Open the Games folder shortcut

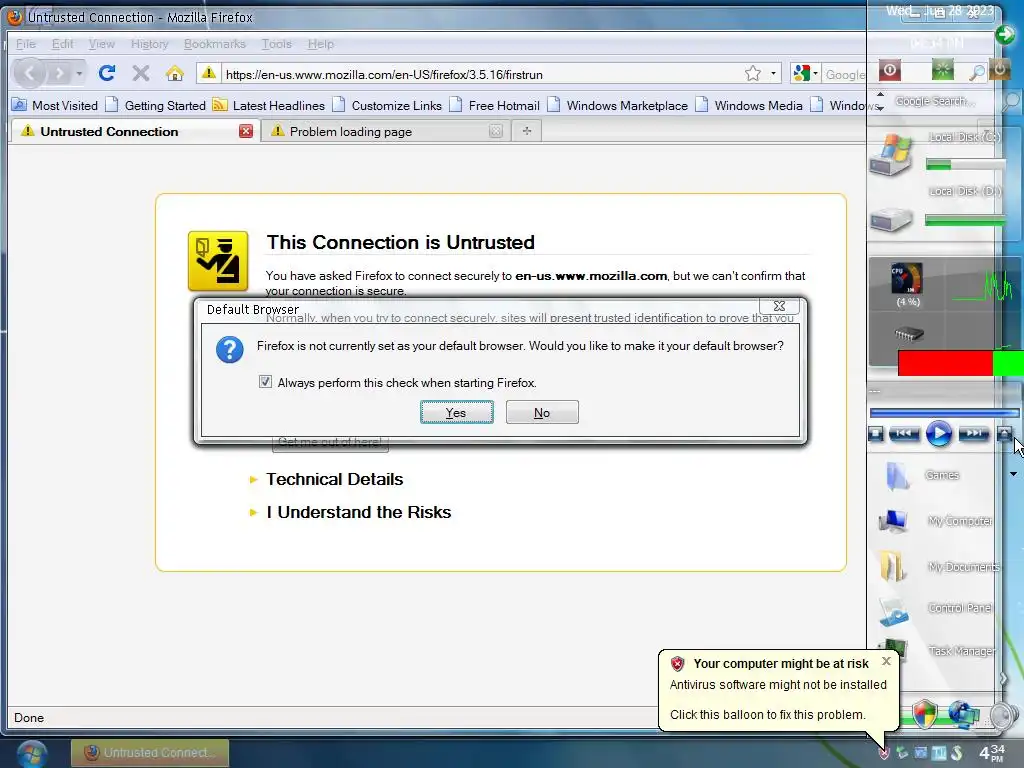pyautogui.click(x=897, y=475)
